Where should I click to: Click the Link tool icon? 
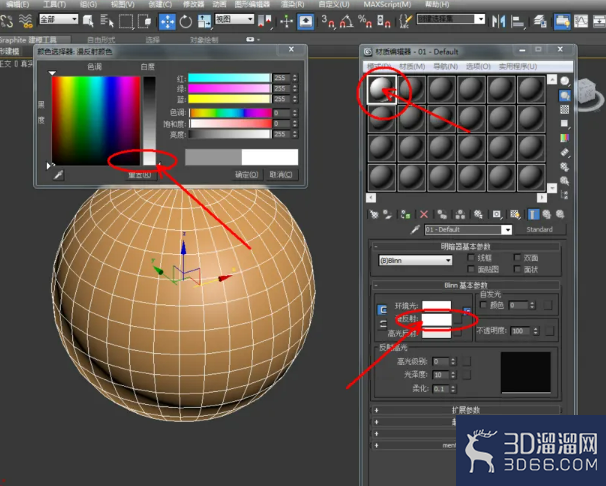[x=7, y=21]
